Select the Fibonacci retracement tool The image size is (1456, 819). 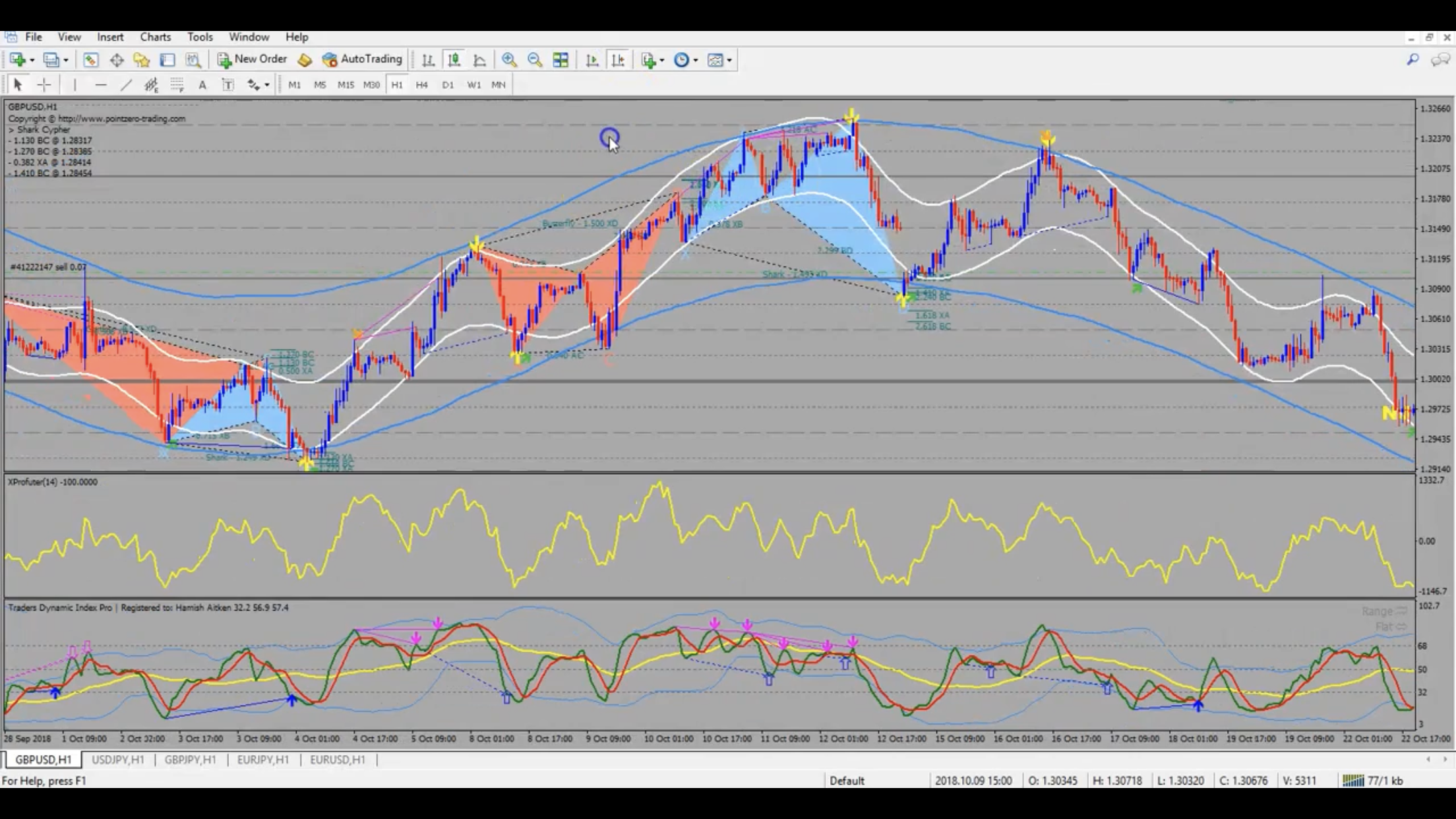pyautogui.click(x=177, y=84)
